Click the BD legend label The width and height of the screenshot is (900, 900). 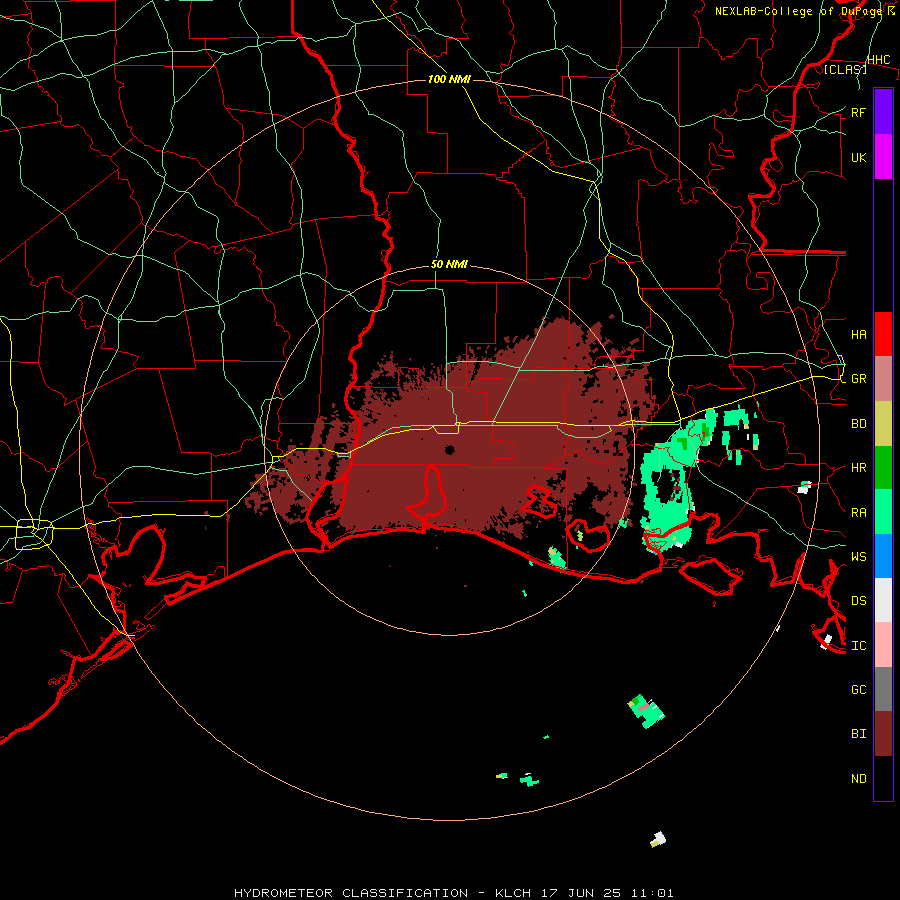(859, 424)
